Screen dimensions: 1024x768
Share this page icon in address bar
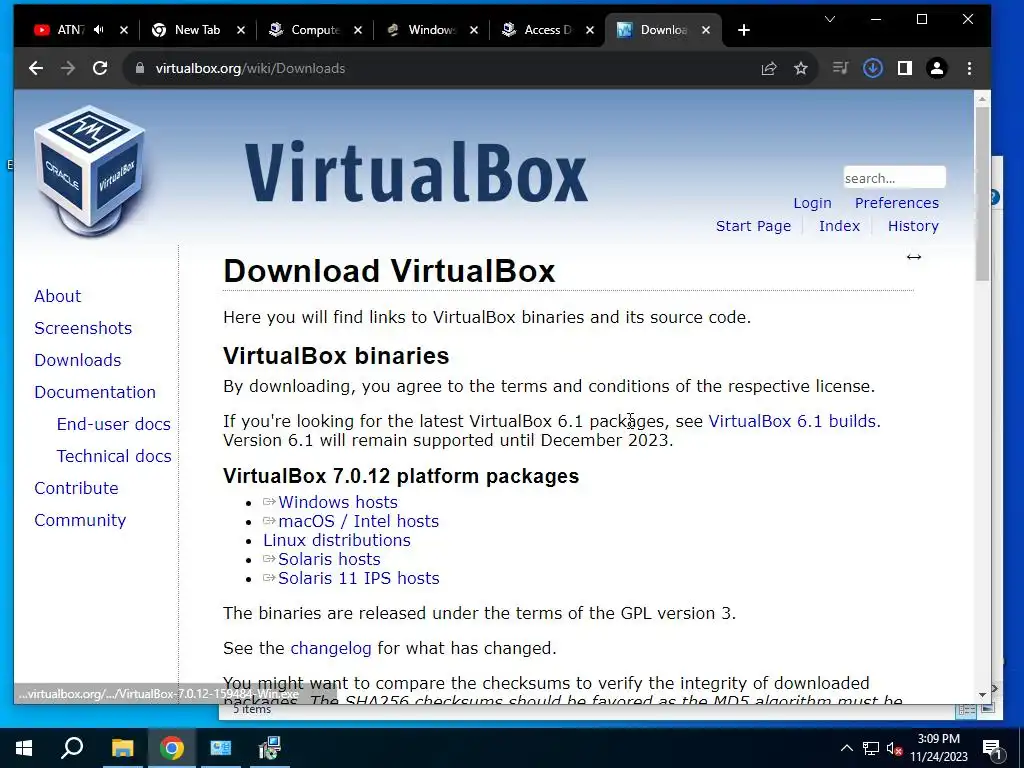tap(769, 68)
